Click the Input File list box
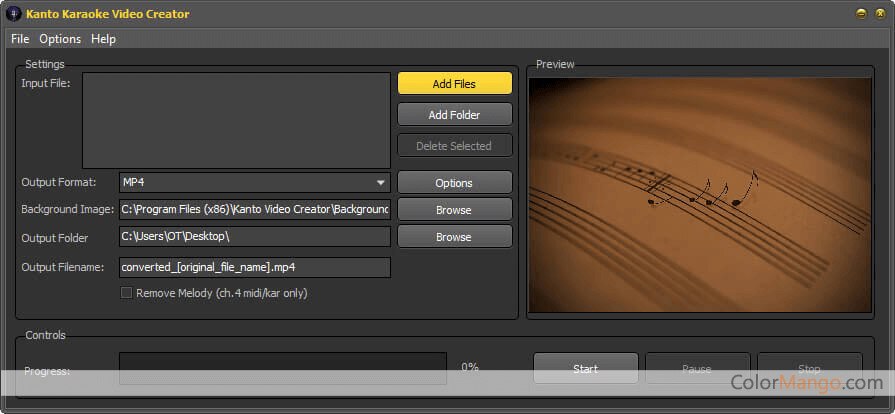895x414 pixels. point(236,120)
